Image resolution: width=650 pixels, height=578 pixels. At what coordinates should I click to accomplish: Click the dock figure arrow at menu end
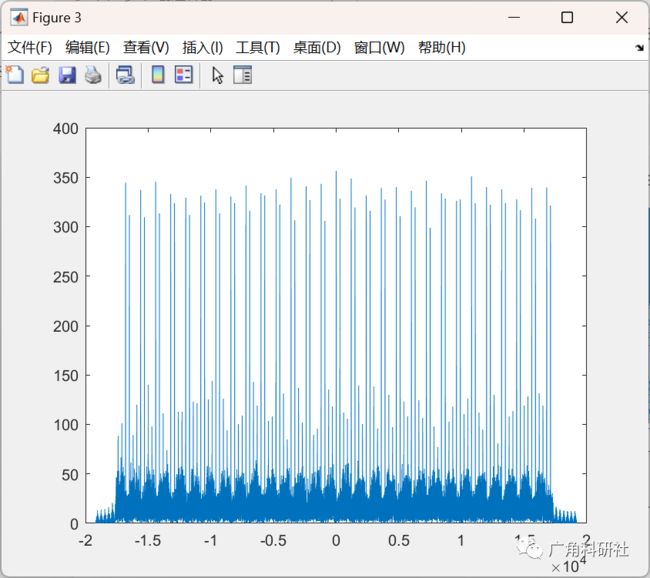pyautogui.click(x=639, y=48)
